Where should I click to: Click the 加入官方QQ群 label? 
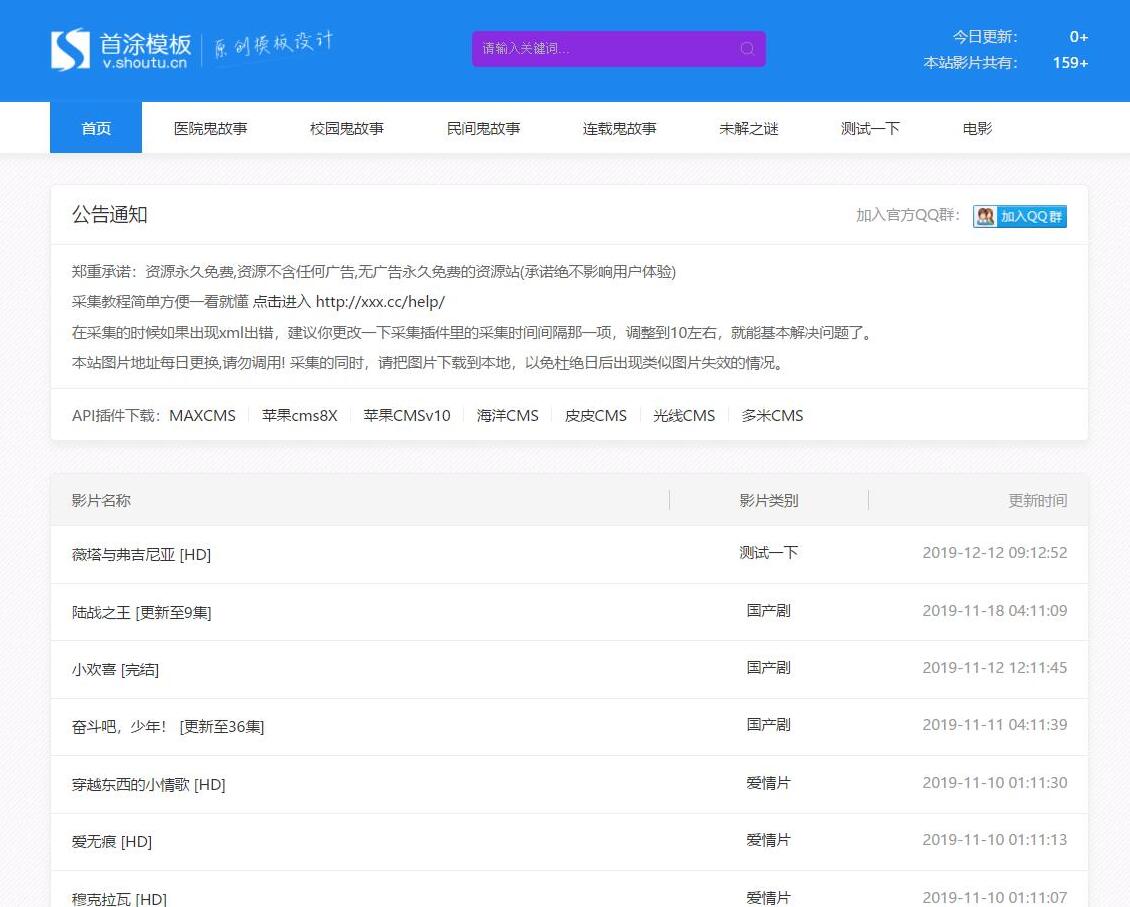(908, 215)
